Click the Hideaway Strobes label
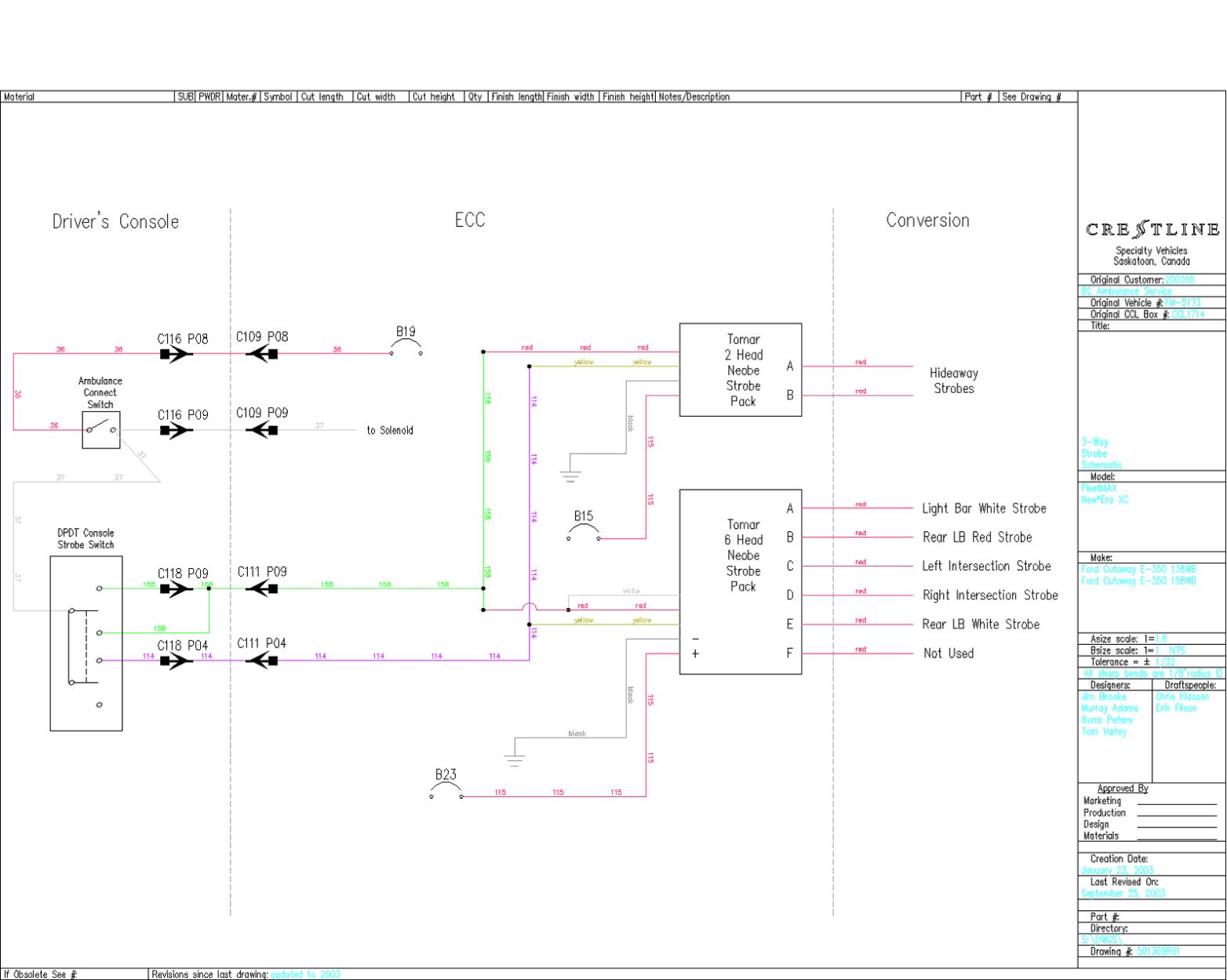The image size is (1227, 980). pyautogui.click(x=953, y=381)
